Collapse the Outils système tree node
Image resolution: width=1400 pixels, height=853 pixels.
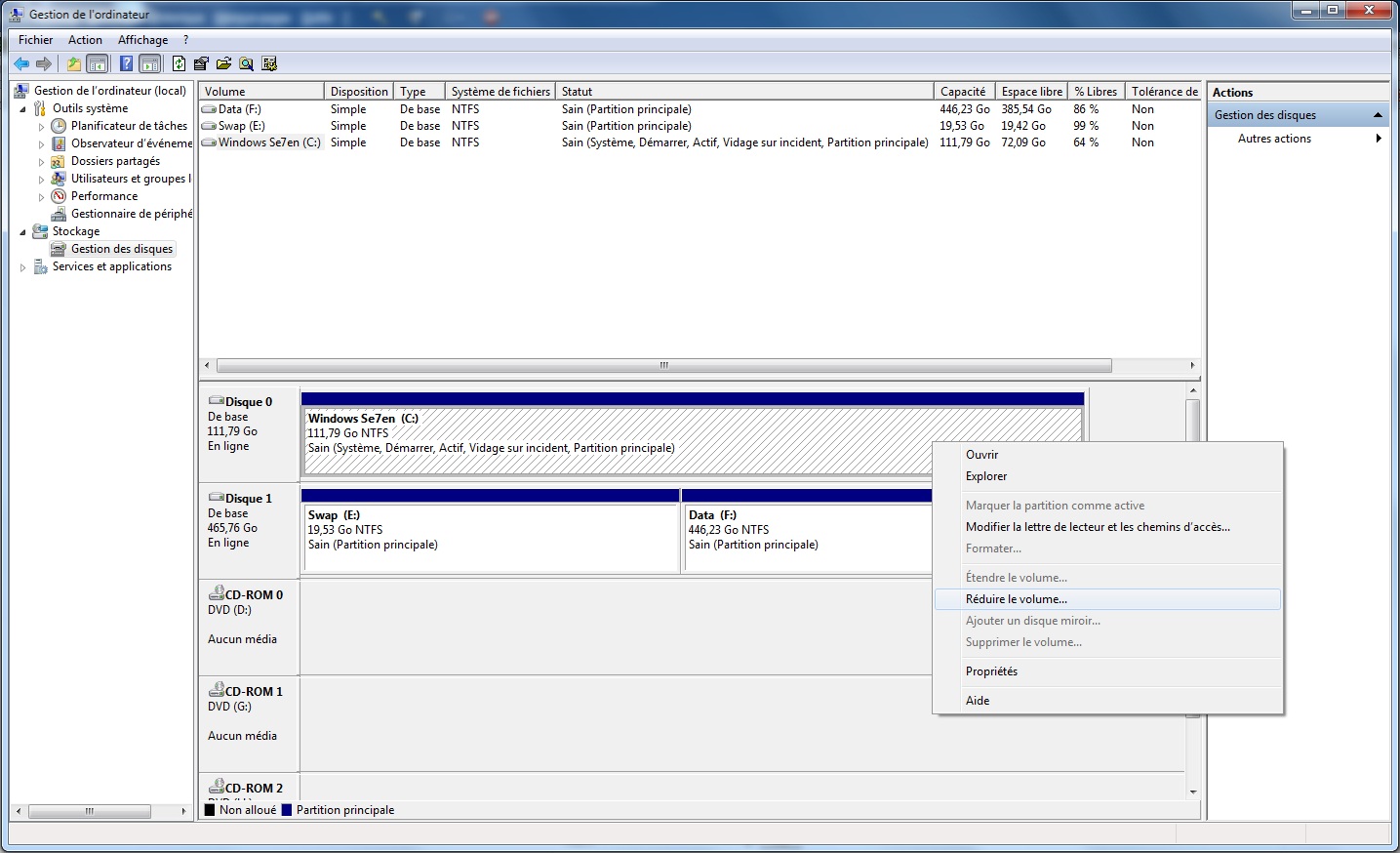click(23, 109)
